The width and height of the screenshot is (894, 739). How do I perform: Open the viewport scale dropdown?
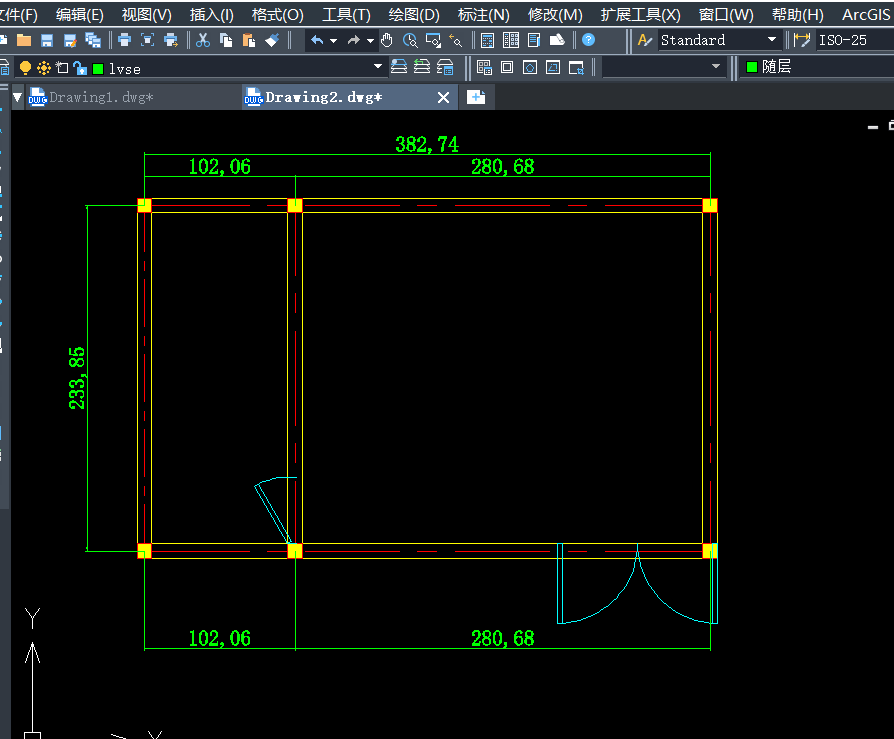point(716,67)
